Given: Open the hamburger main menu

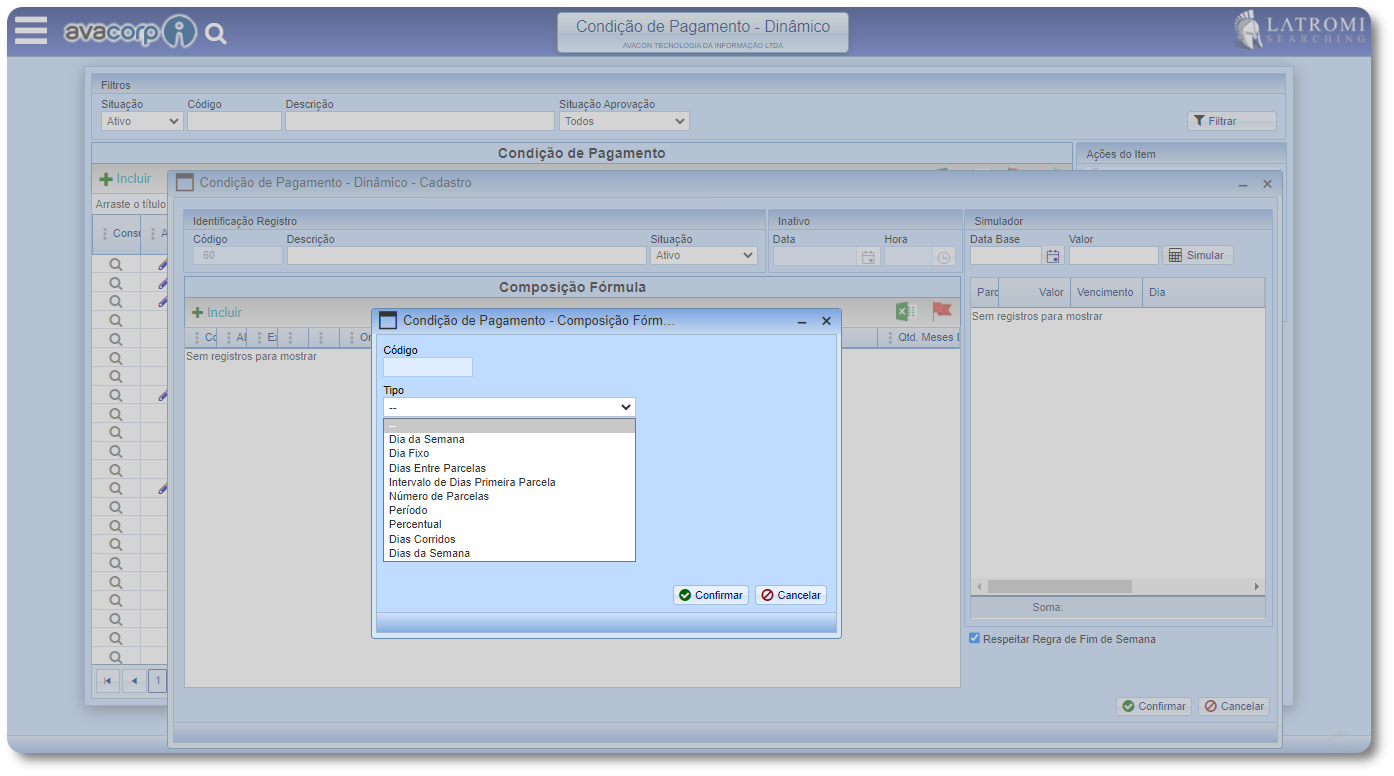Looking at the screenshot, I should pyautogui.click(x=31, y=31).
